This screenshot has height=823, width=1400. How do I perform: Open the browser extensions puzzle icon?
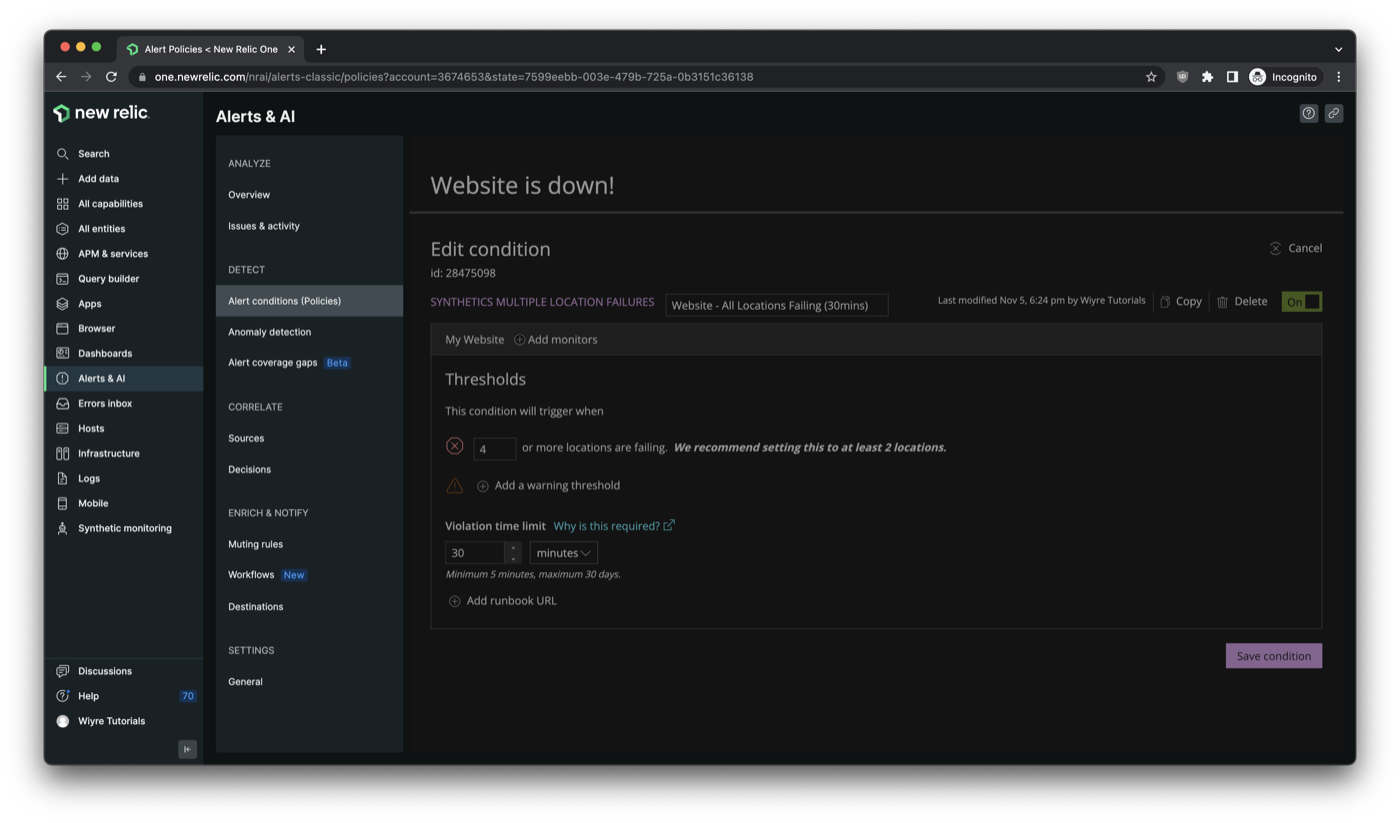[x=1207, y=77]
